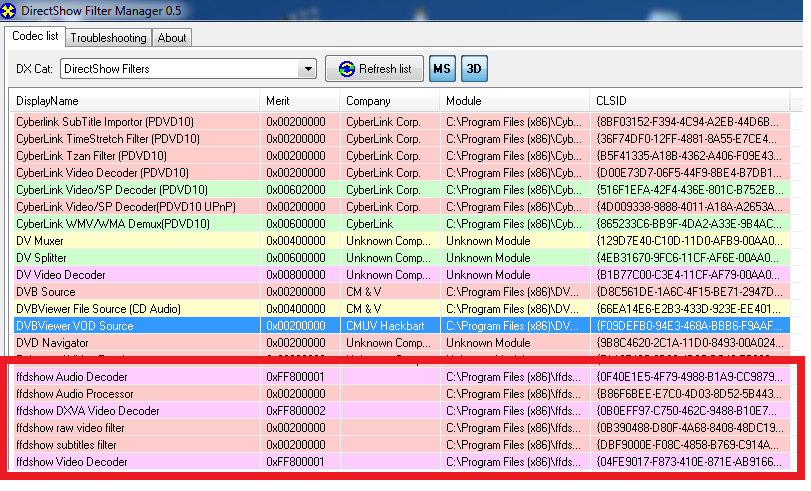Select Cyberlink SubTitle Importor (PDVD10) row
The width and height of the screenshot is (811, 491).
401,122
